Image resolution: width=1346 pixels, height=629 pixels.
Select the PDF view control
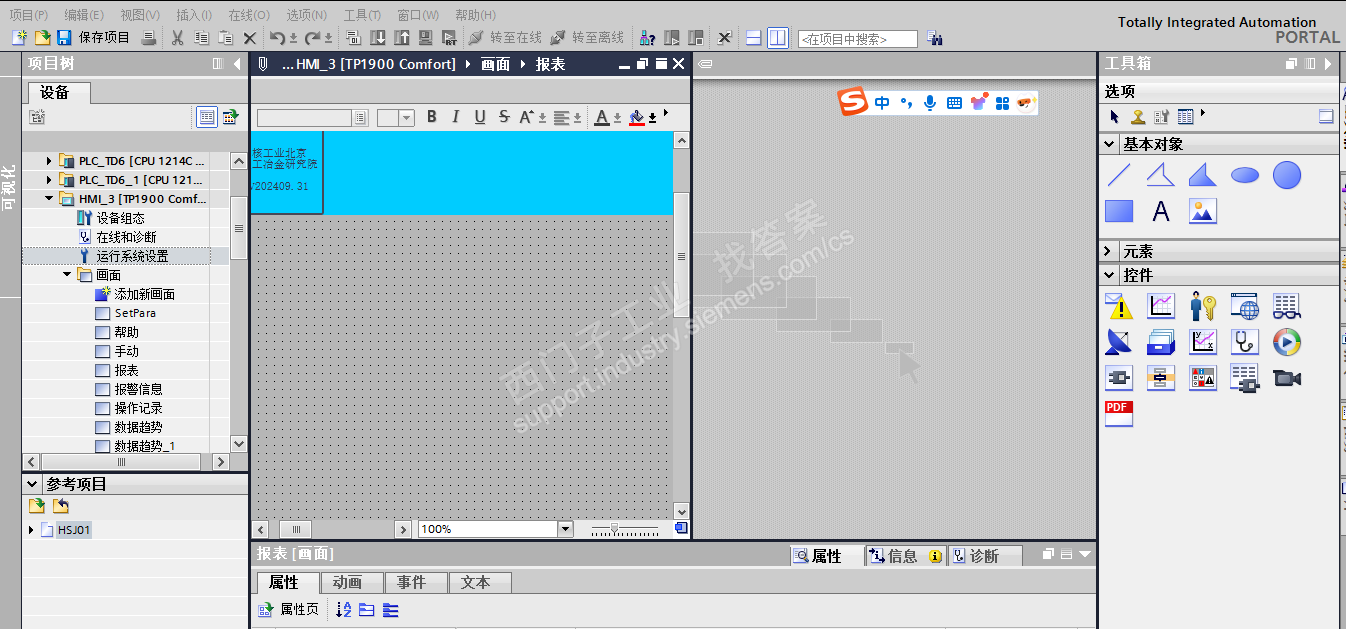pos(1119,414)
